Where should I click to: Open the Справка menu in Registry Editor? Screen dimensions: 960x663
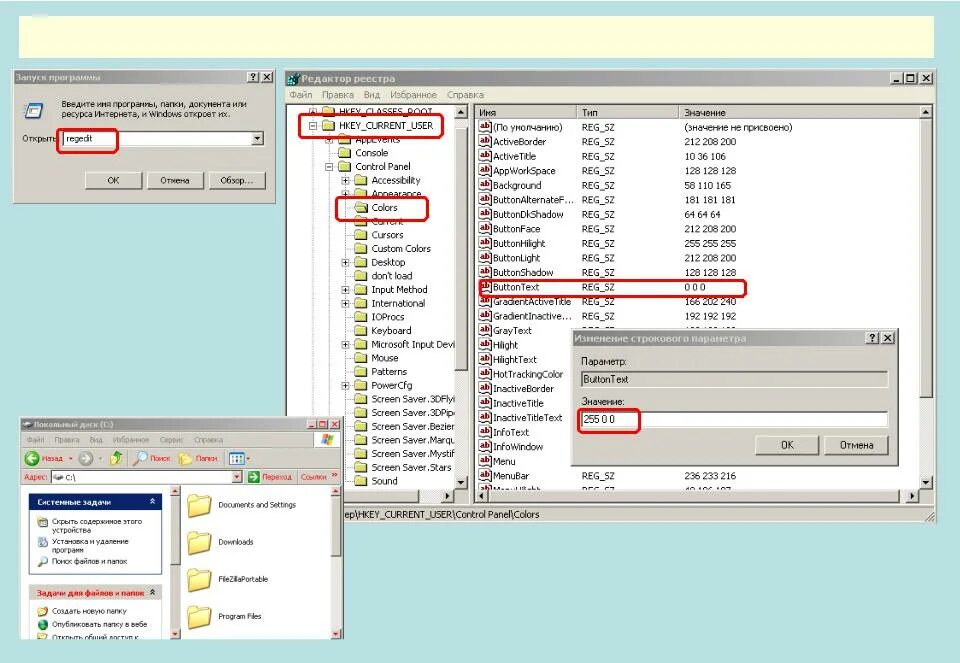(465, 95)
